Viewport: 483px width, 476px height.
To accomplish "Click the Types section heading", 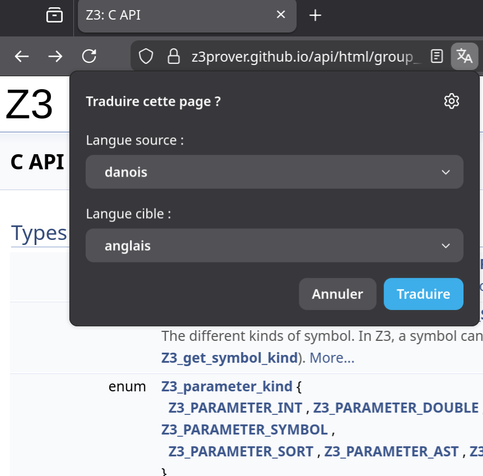I will (x=39, y=233).
